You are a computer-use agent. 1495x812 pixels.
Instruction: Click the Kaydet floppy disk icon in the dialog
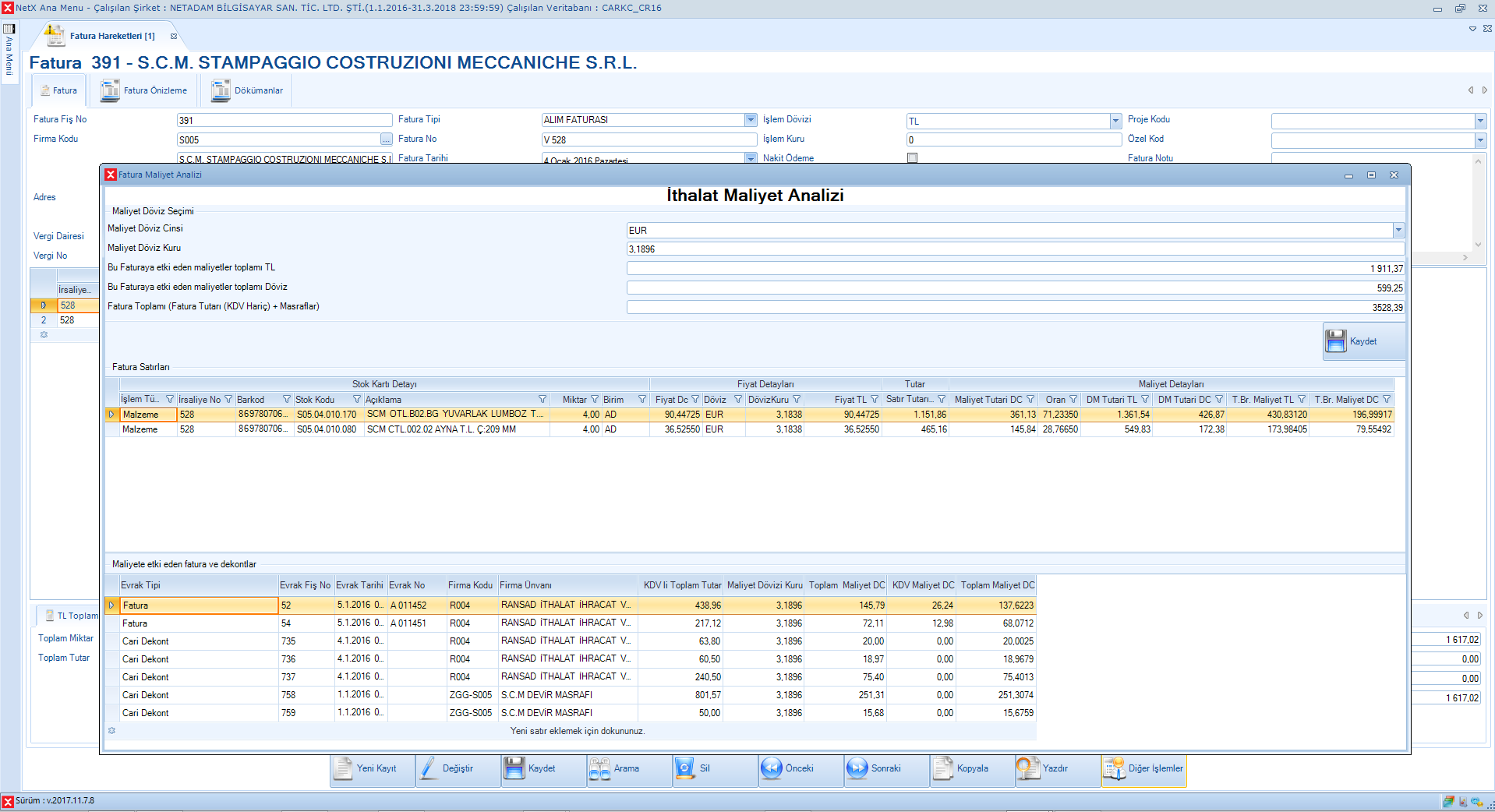[x=1336, y=341]
